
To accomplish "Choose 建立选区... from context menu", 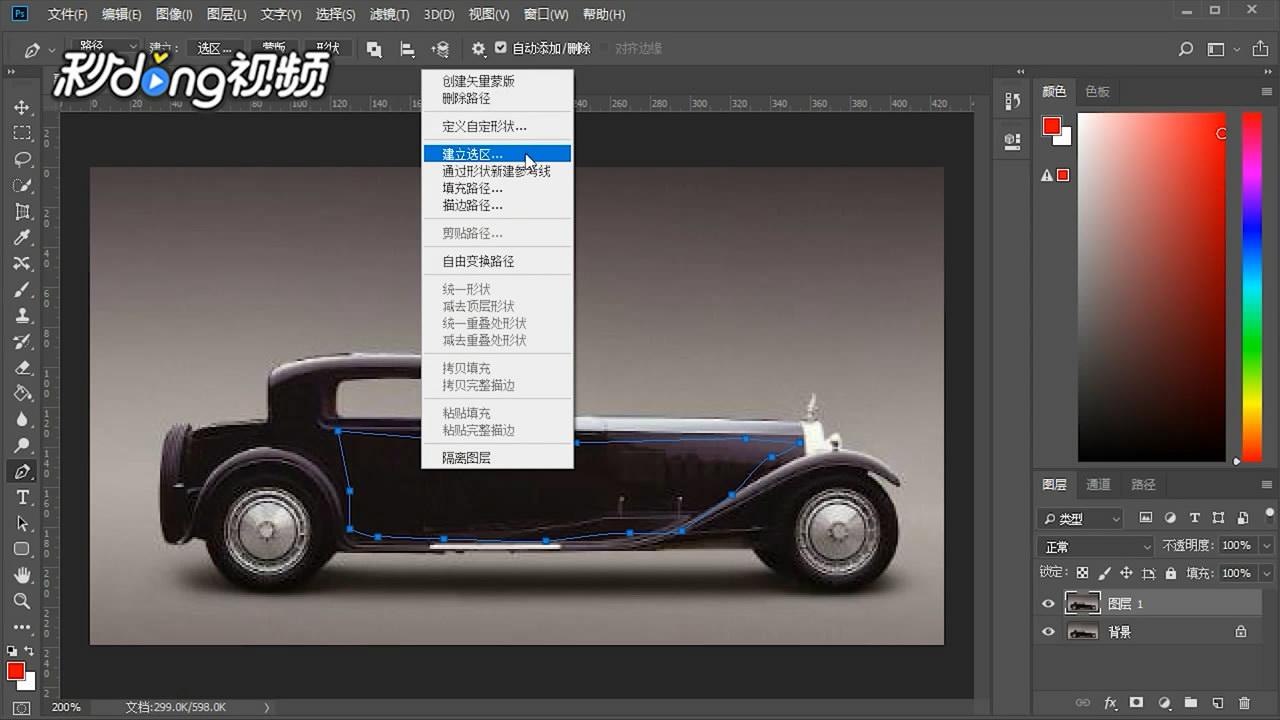I will 497,154.
